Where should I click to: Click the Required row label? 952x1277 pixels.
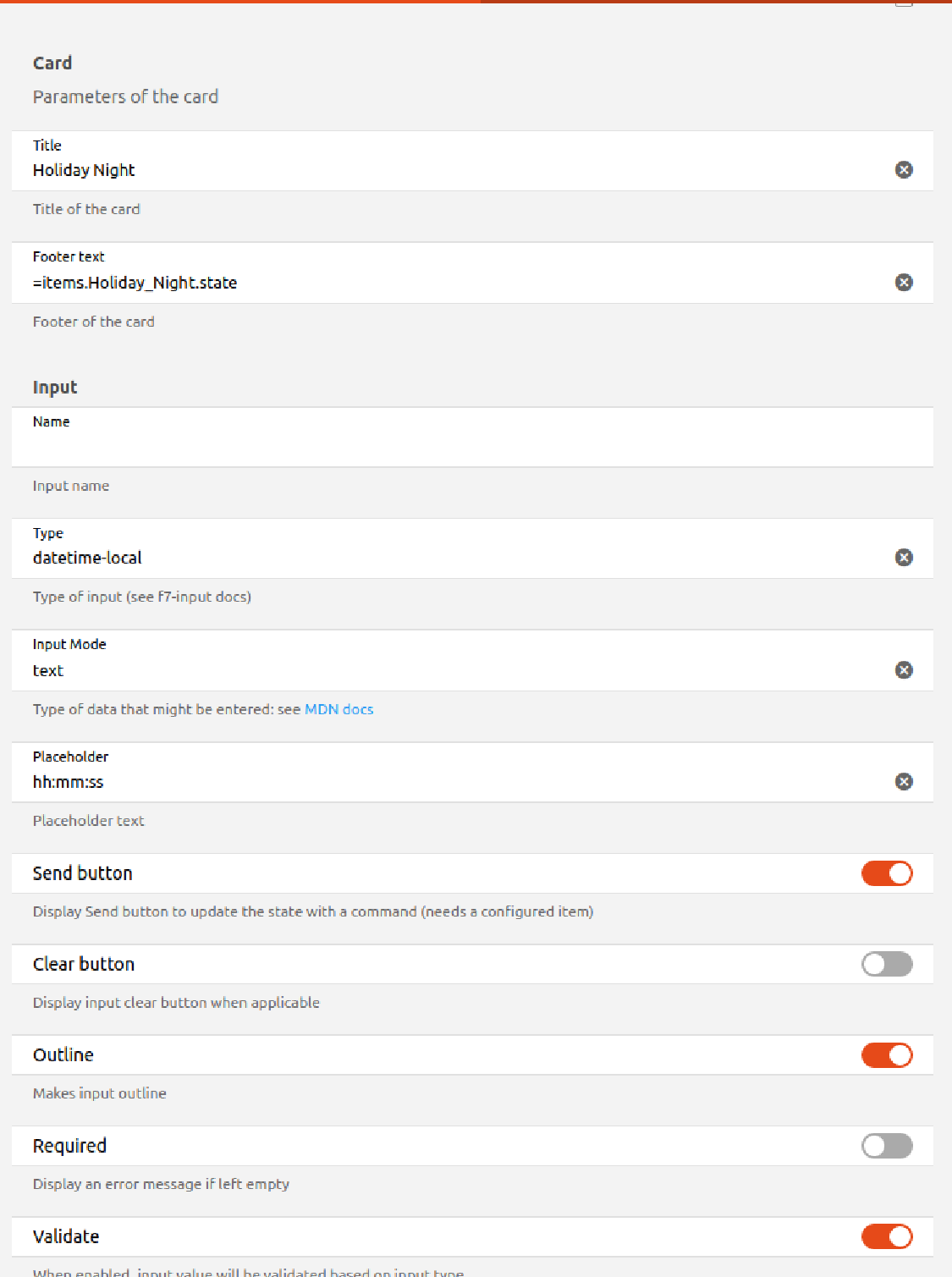pyautogui.click(x=69, y=1146)
